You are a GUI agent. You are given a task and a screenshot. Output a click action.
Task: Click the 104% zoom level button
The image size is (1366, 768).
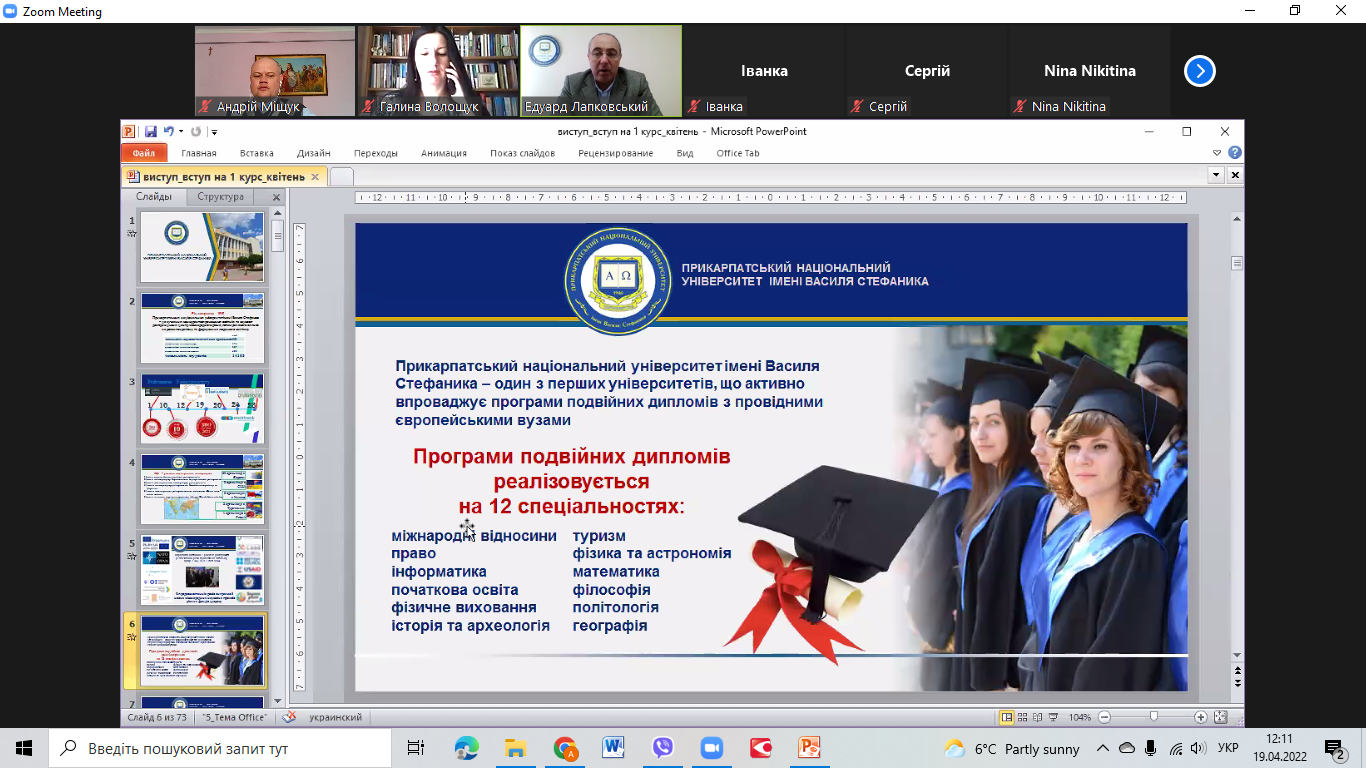click(1080, 718)
